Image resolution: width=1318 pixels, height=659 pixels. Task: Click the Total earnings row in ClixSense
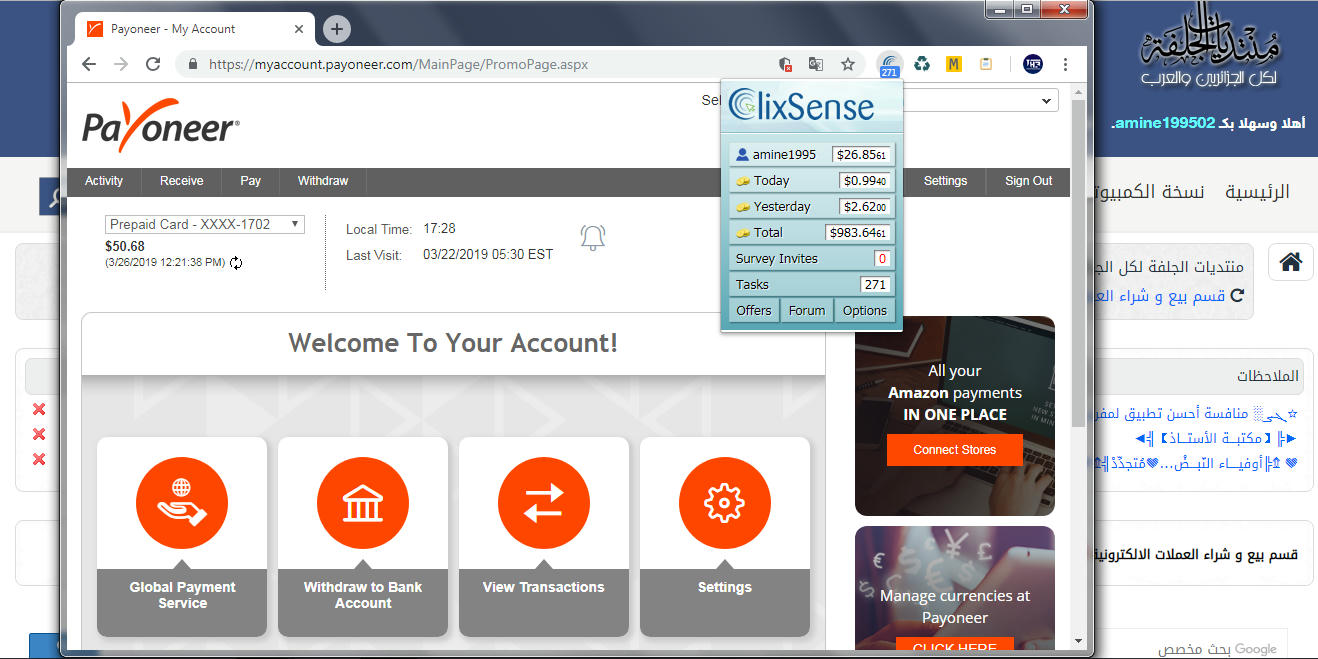[x=812, y=232]
